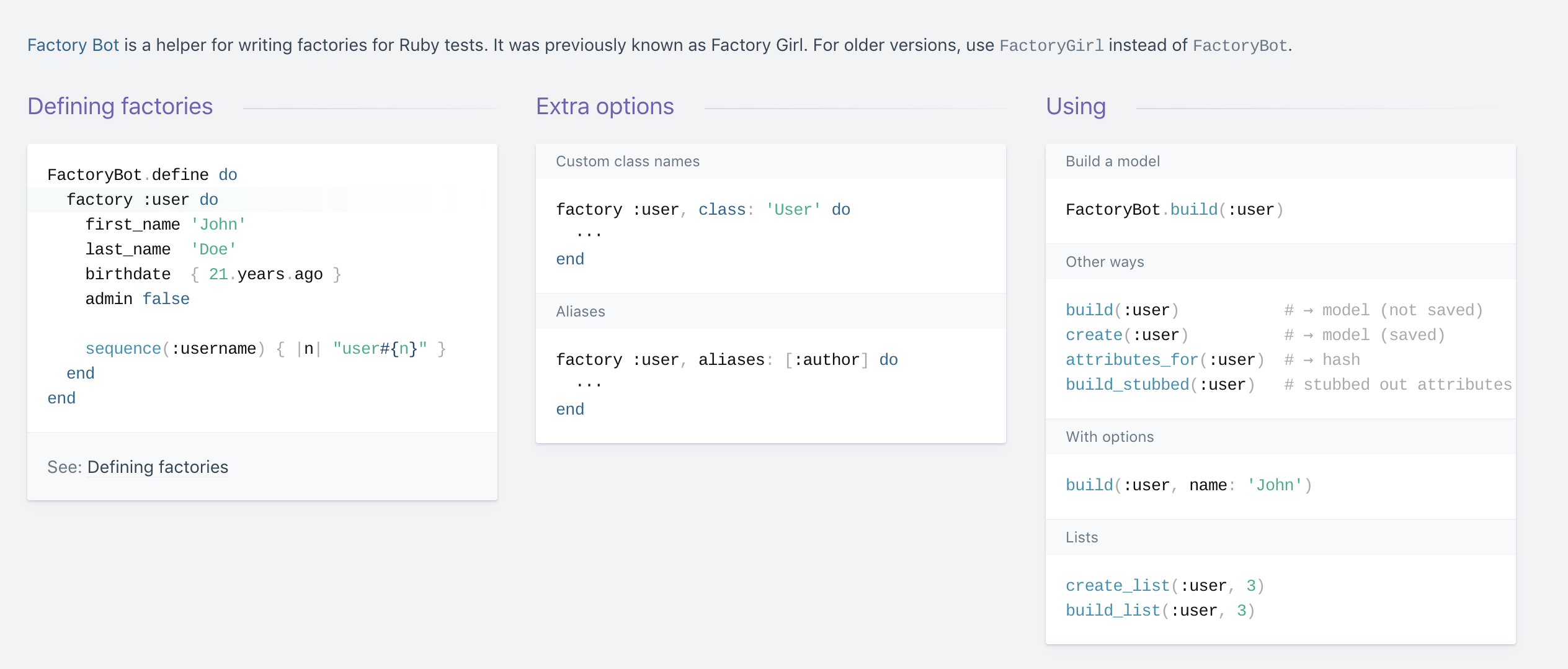Viewport: 1568px width, 669px height.
Task: Click the create(:user) code line
Action: click(1127, 335)
